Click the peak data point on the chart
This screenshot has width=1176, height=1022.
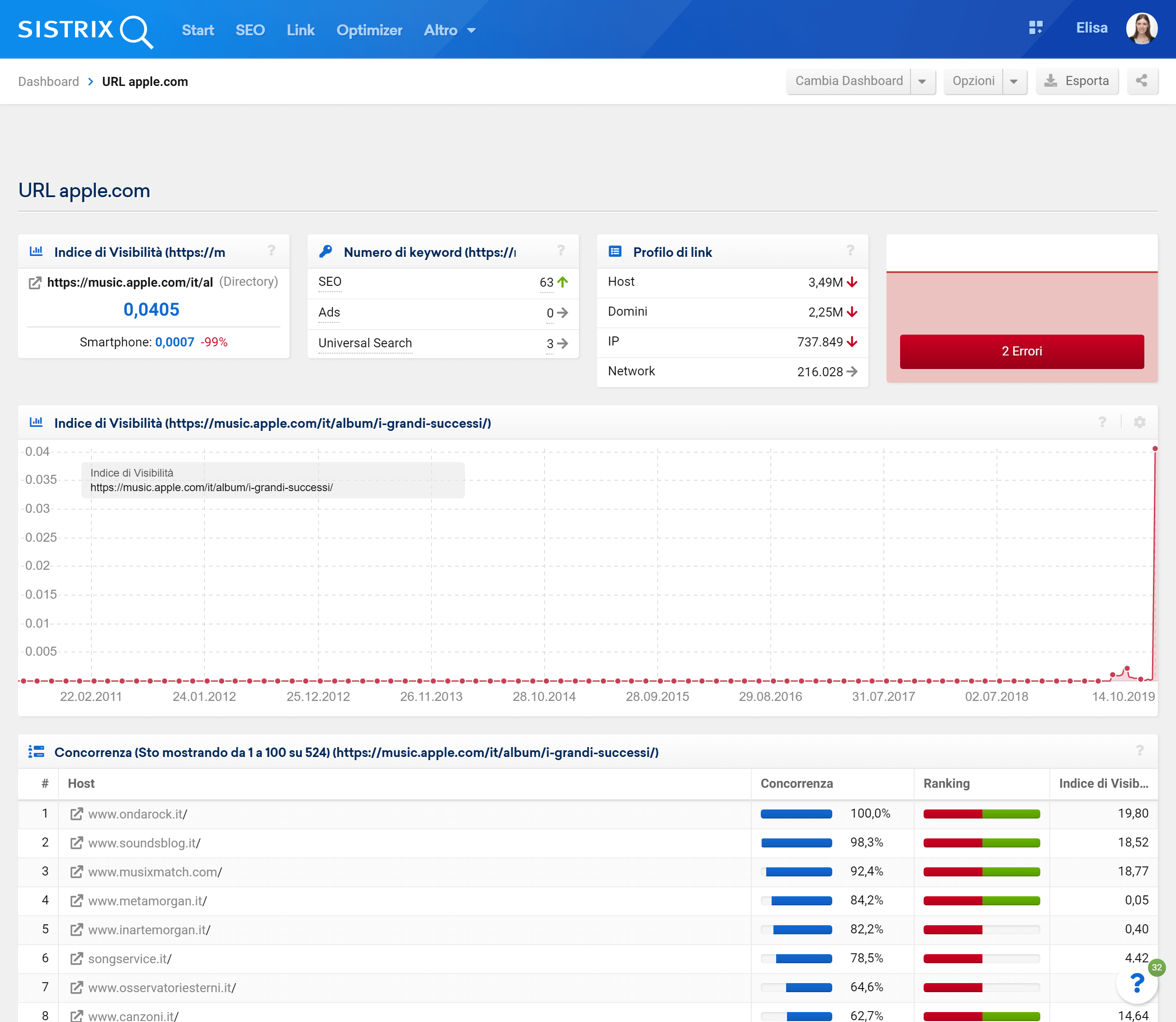click(1155, 449)
